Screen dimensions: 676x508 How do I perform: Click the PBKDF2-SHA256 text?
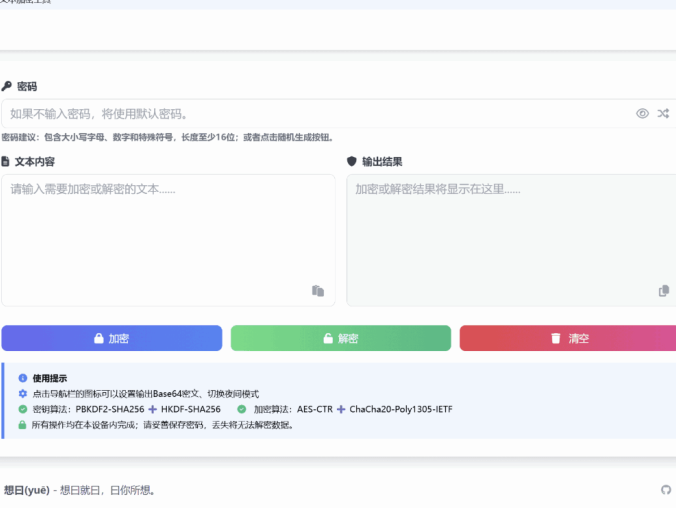110,409
